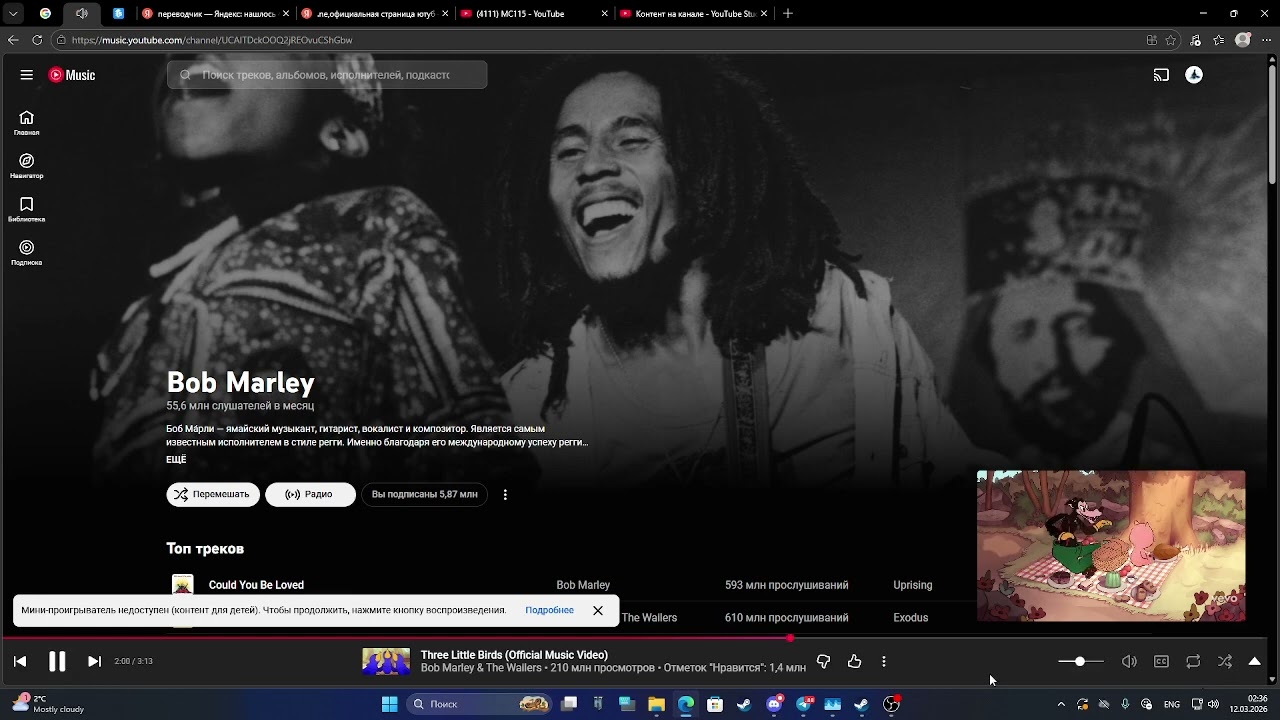Open Microsoft Edge from the taskbar

click(x=686, y=704)
